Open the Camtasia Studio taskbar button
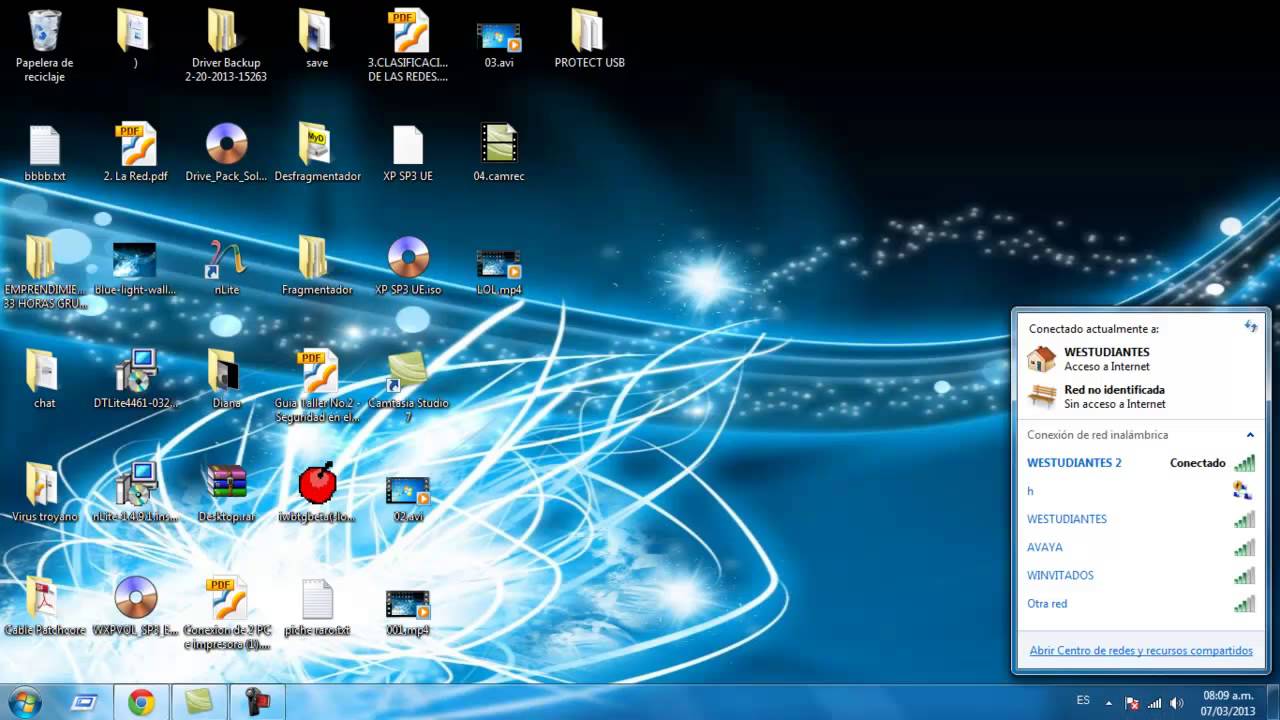The height and width of the screenshot is (720, 1280). pyautogui.click(x=199, y=702)
